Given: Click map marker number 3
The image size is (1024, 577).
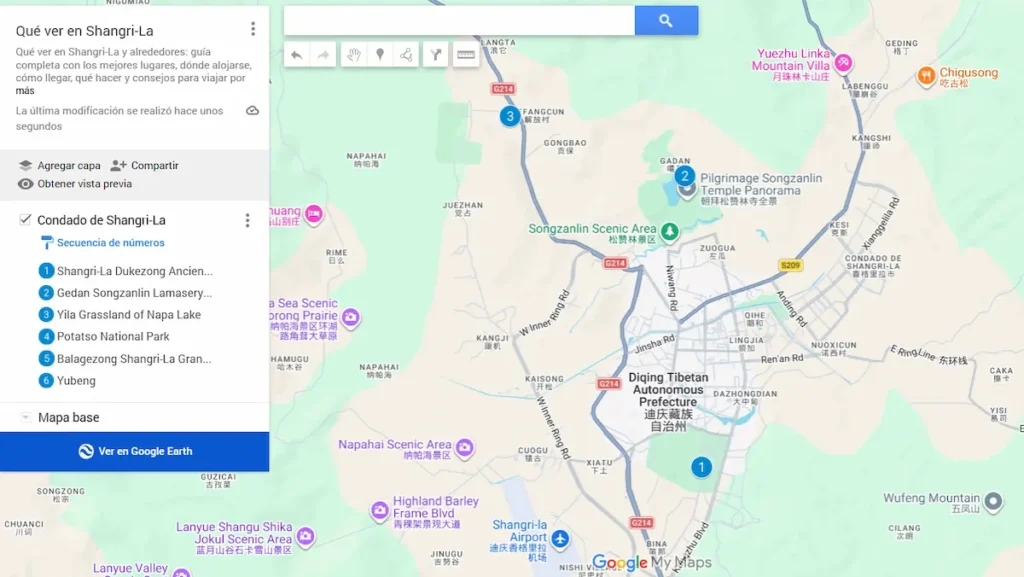Looking at the screenshot, I should tap(510, 116).
